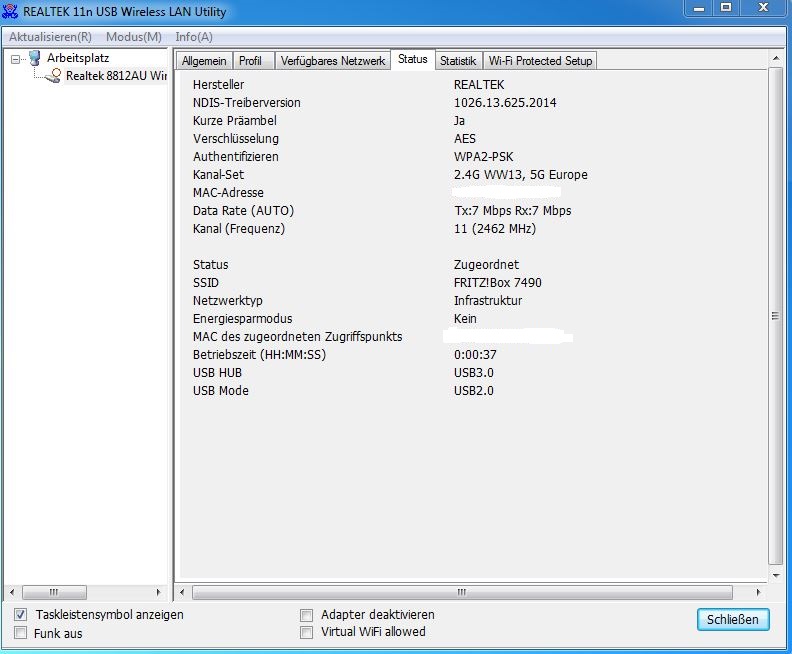Screen dimensions: 792x654
Task: Click the MAC-Adresse label
Action: pyautogui.click(x=228, y=192)
